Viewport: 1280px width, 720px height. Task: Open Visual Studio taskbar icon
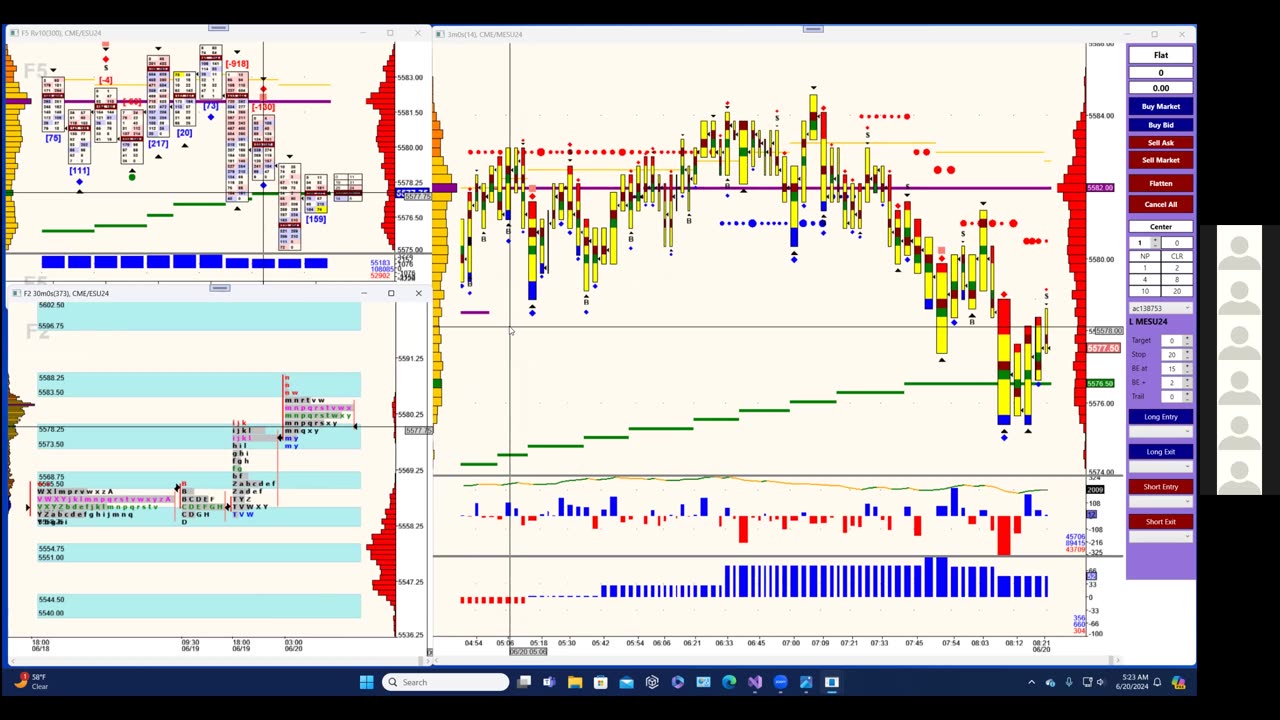[x=754, y=682]
